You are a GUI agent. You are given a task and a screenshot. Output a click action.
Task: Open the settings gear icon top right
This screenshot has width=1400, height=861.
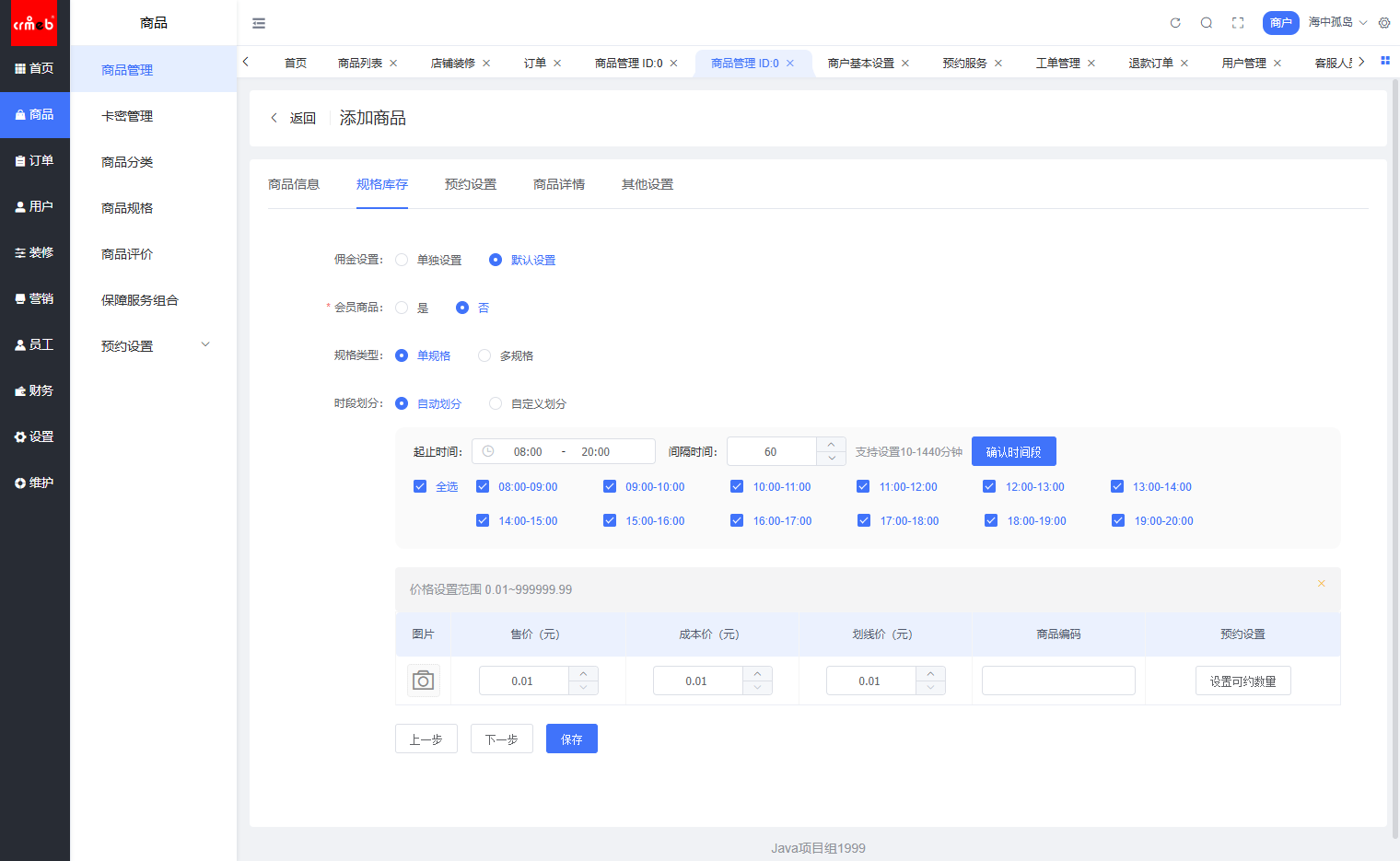tap(1384, 23)
